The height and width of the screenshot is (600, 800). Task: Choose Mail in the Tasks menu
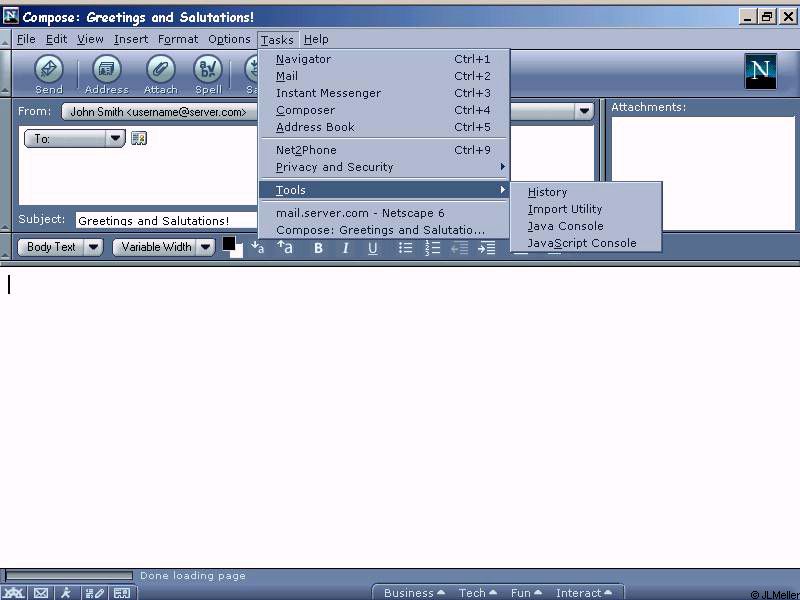384,76
